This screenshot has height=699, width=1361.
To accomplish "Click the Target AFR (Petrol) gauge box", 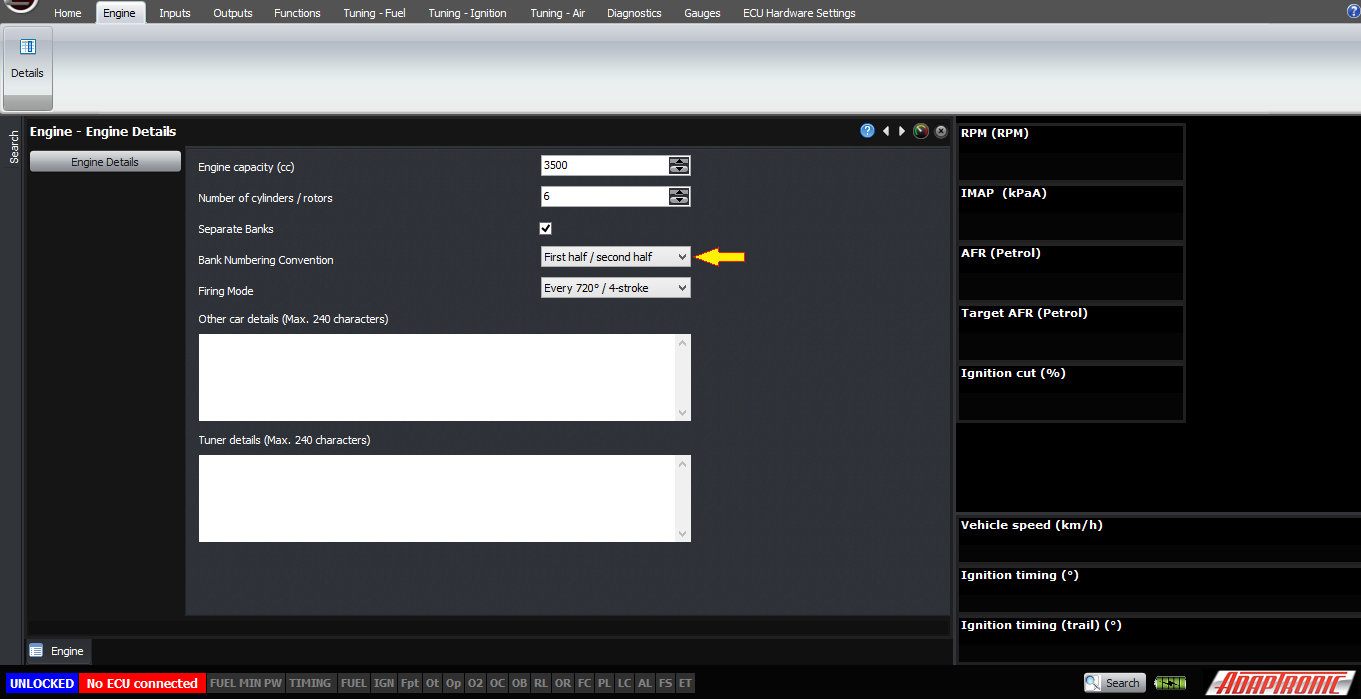I will click(1071, 332).
